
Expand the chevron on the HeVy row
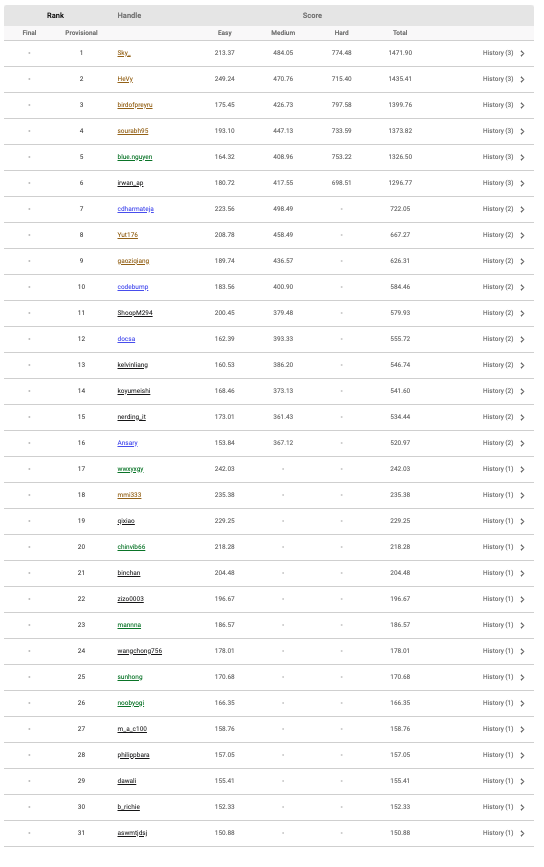pos(522,80)
